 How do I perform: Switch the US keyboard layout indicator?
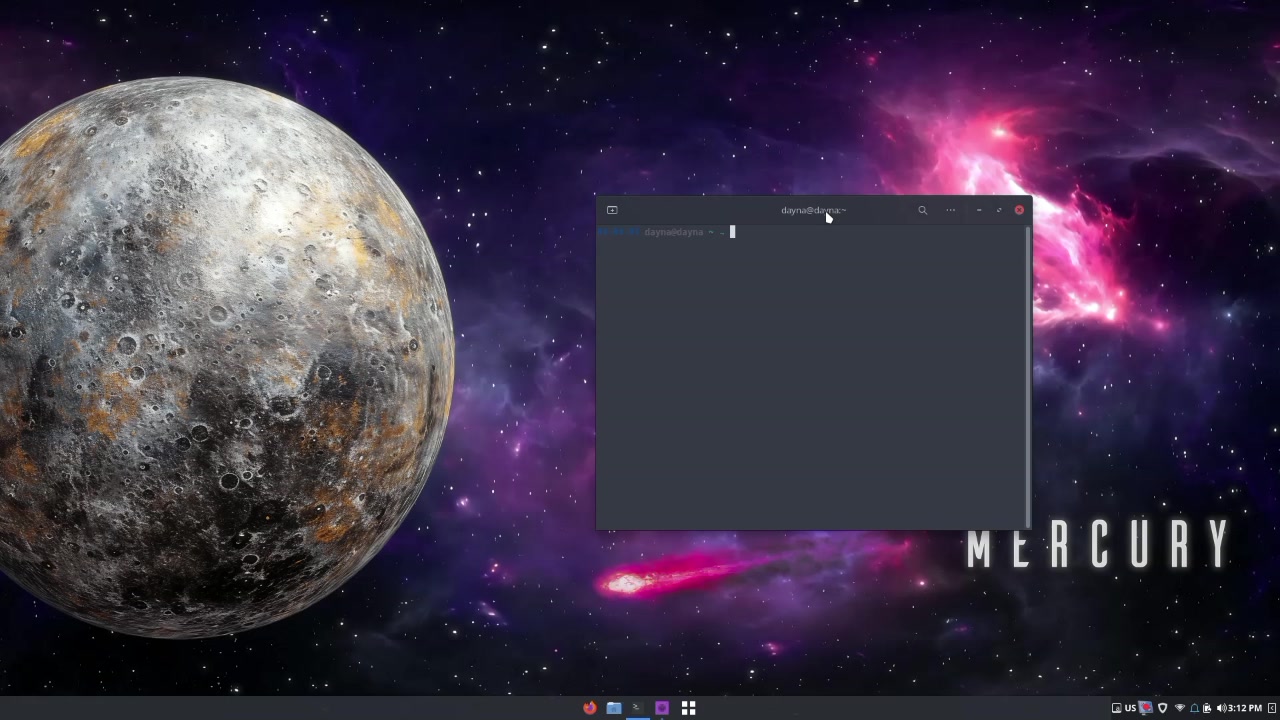(1130, 708)
